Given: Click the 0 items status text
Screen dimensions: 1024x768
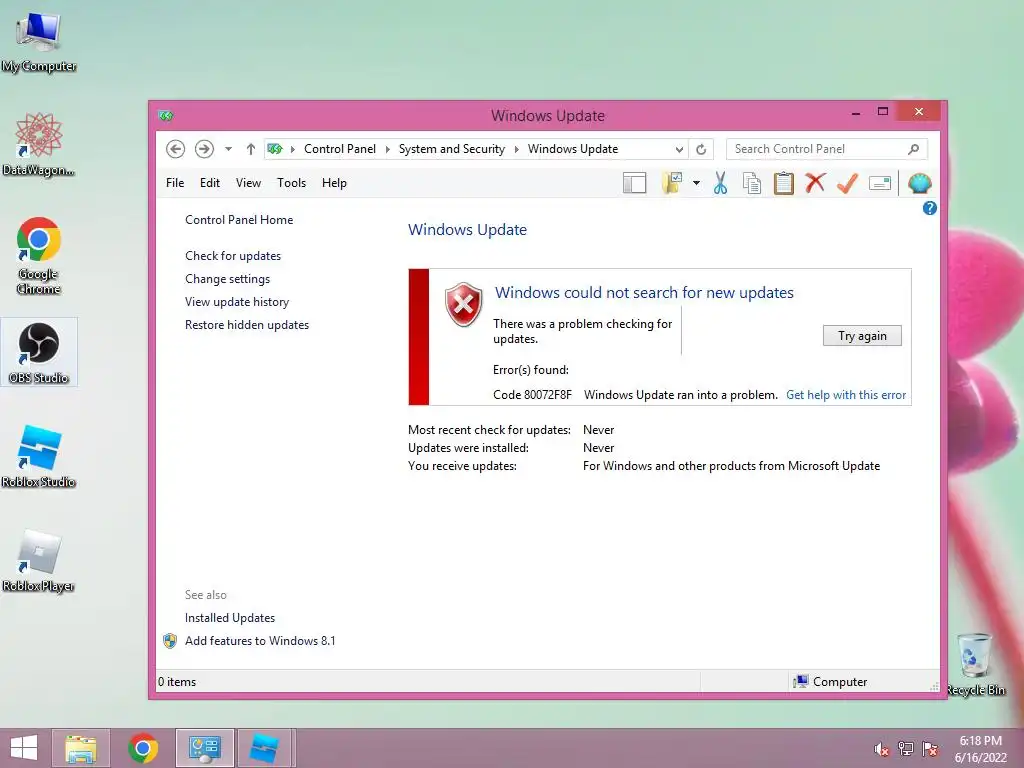Looking at the screenshot, I should (x=177, y=682).
